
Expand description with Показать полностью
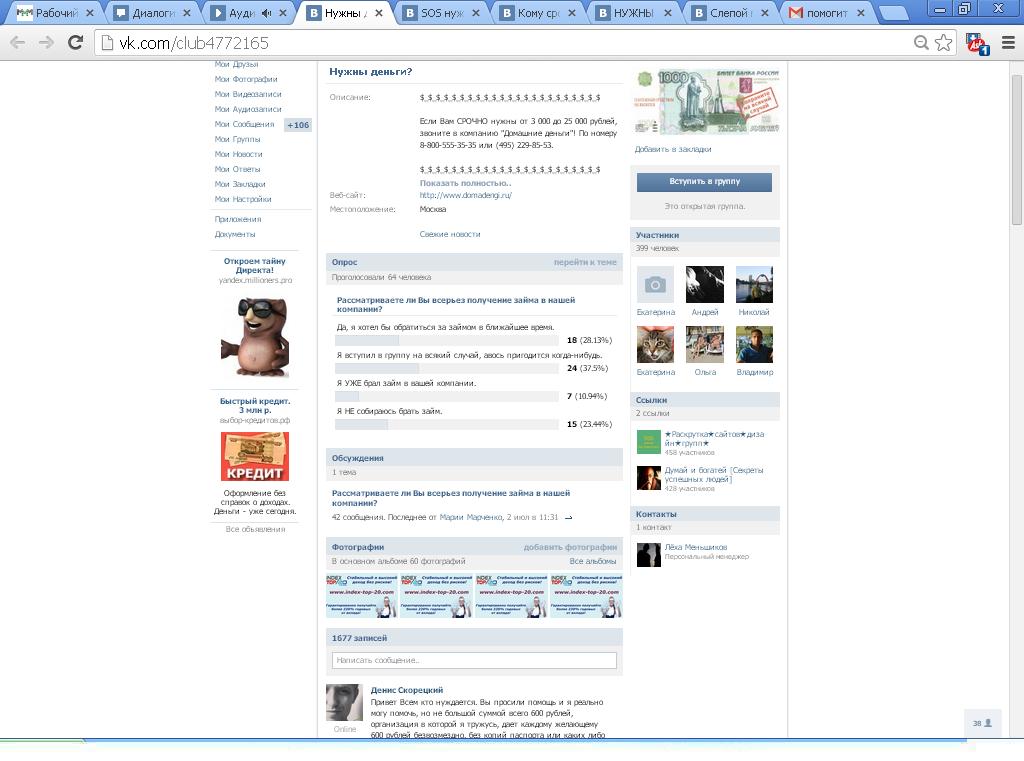click(x=465, y=183)
